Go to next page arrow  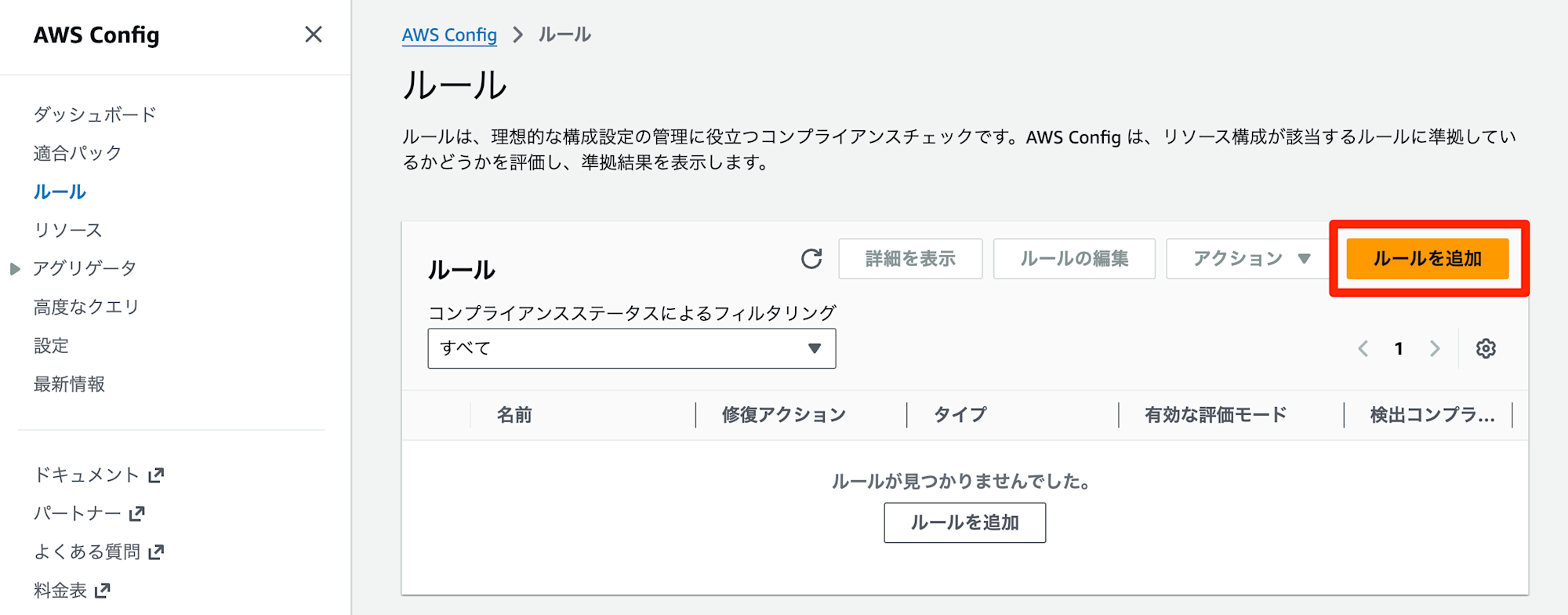pyautogui.click(x=1435, y=348)
